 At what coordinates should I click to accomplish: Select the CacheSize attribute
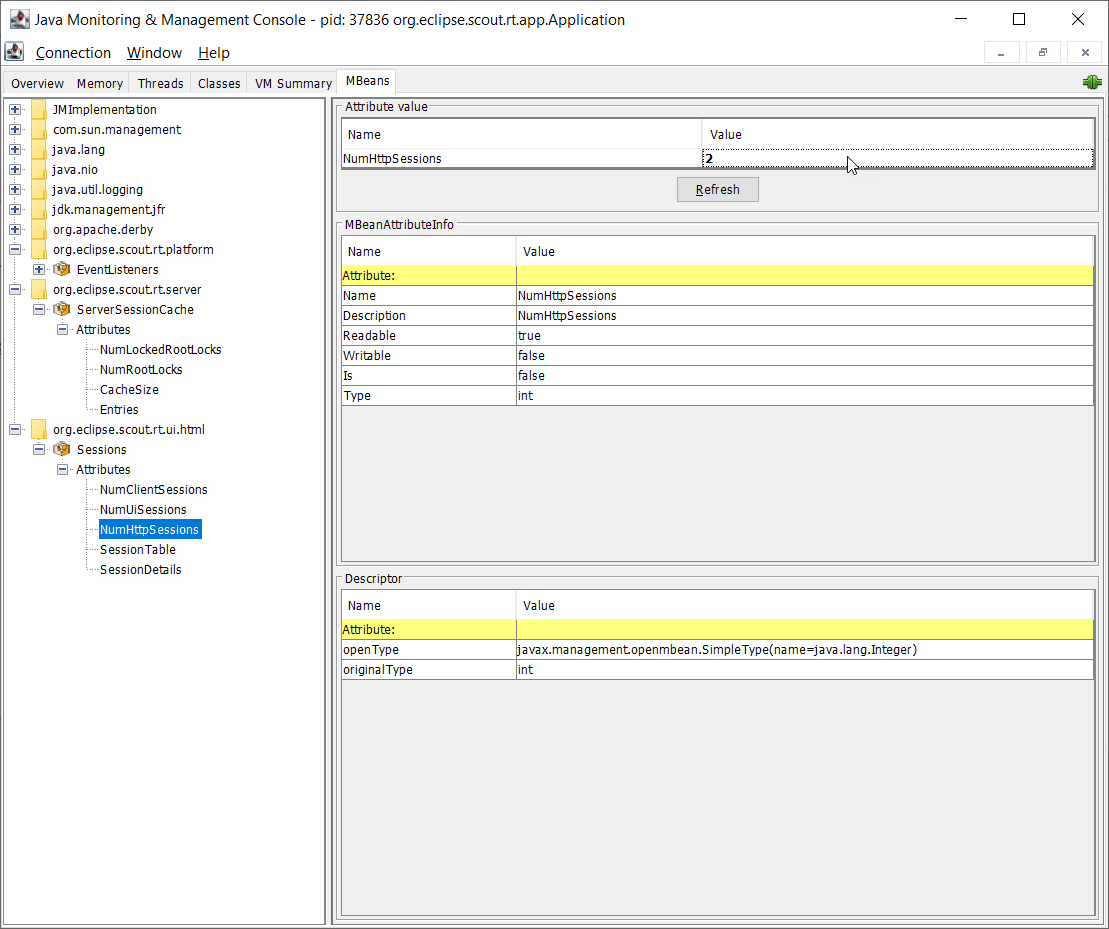[129, 390]
